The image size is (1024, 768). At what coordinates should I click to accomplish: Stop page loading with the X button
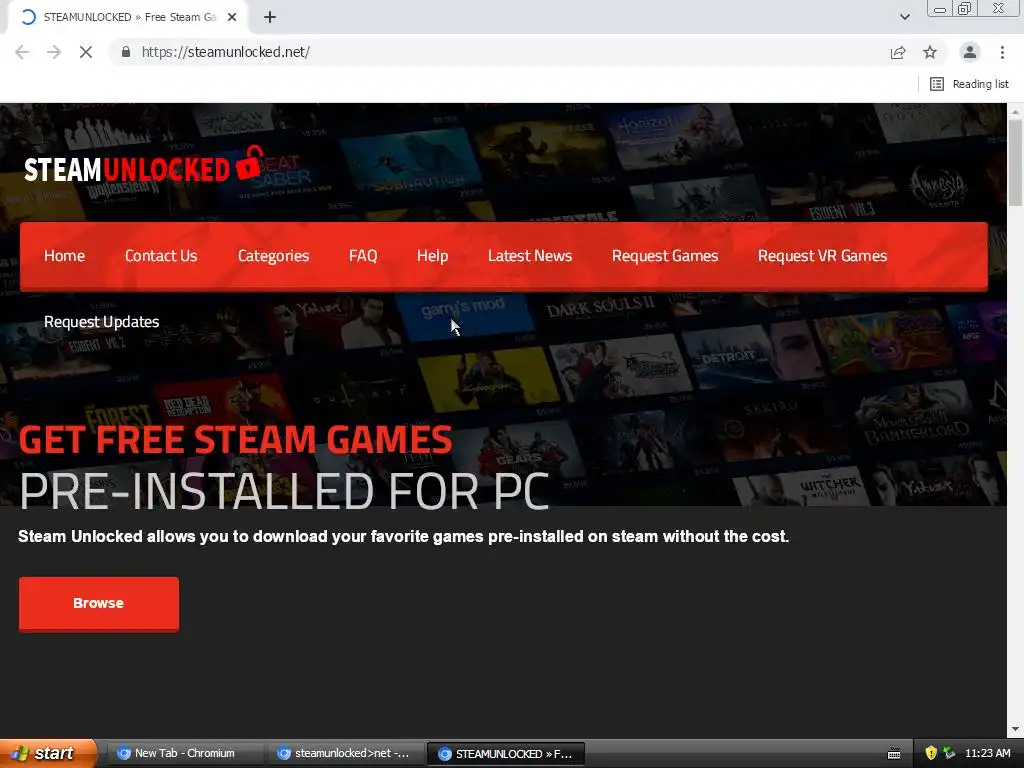tap(86, 52)
